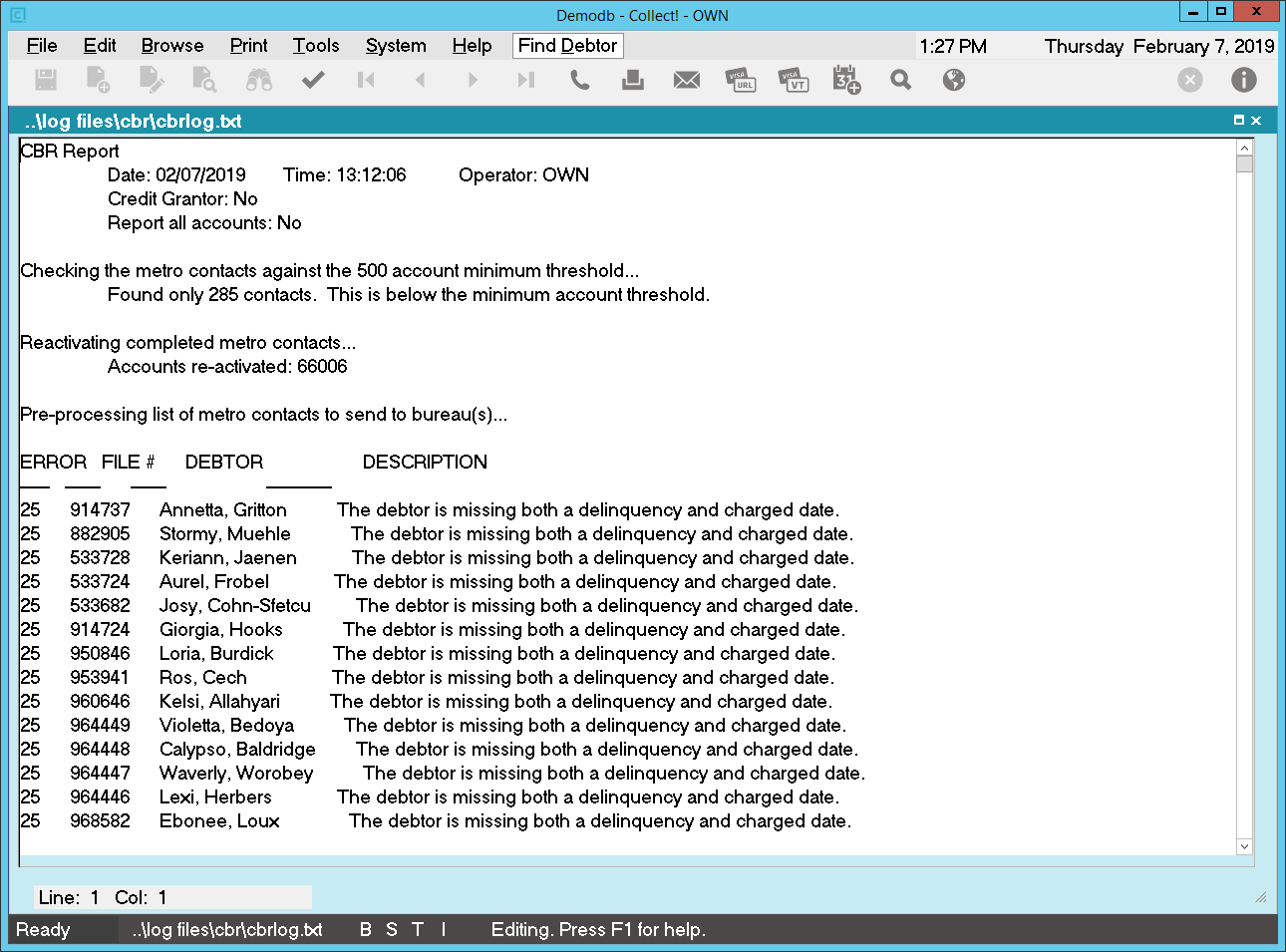Maximize the cbrlog.txt inner panel
Screen dimensions: 1286x952
(x=1239, y=121)
